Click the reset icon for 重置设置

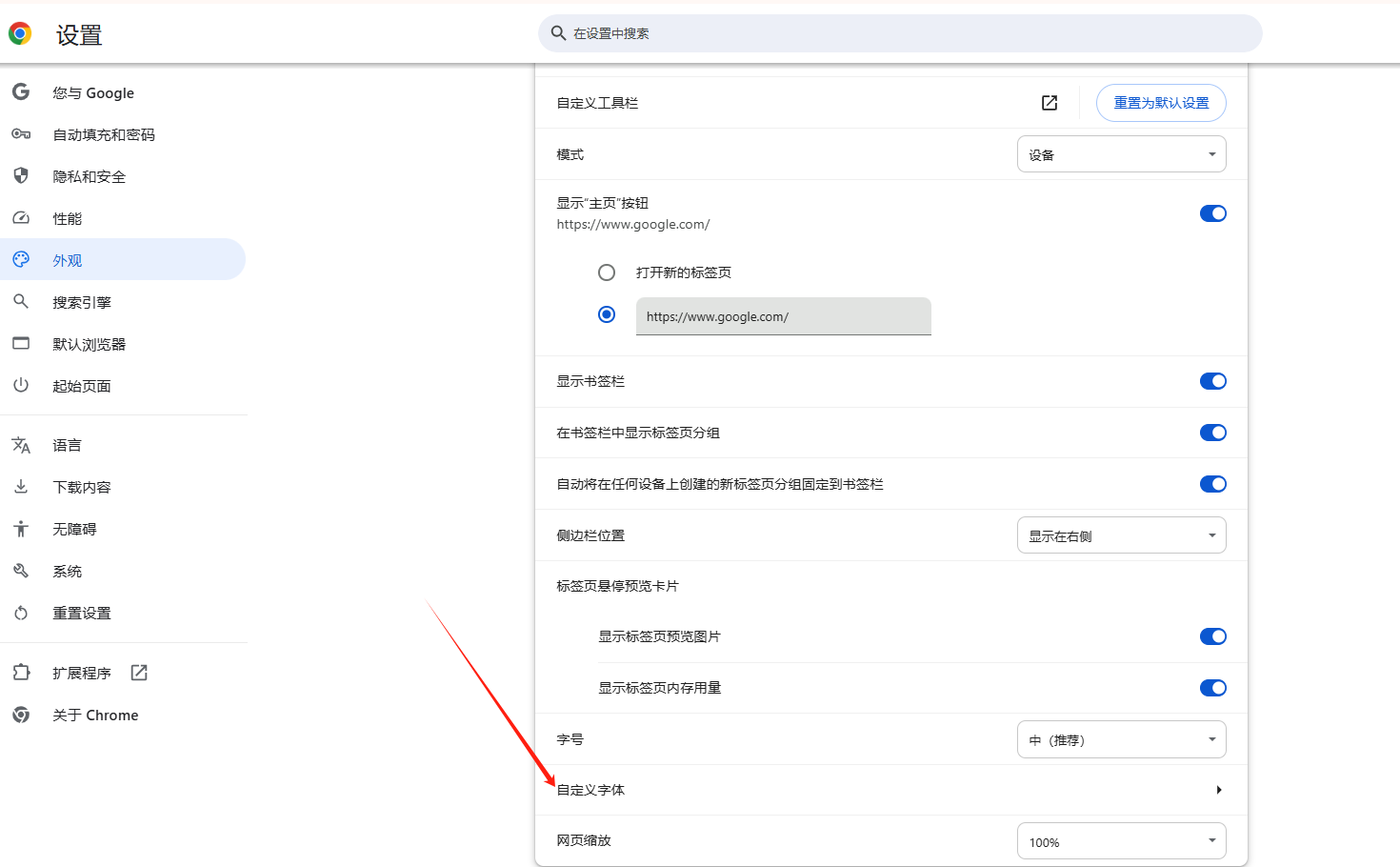click(21, 613)
